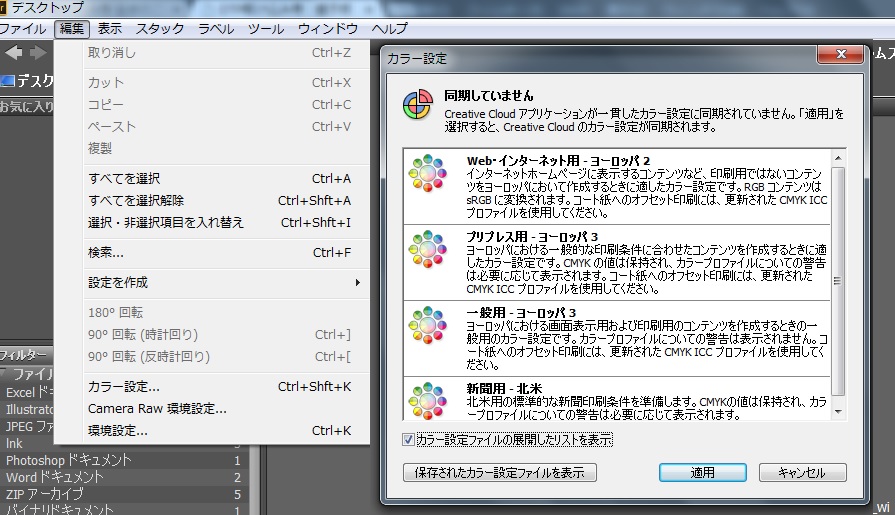This screenshot has height=515, width=895.
Task: Click the 適用 button
Action: pyautogui.click(x=703, y=472)
